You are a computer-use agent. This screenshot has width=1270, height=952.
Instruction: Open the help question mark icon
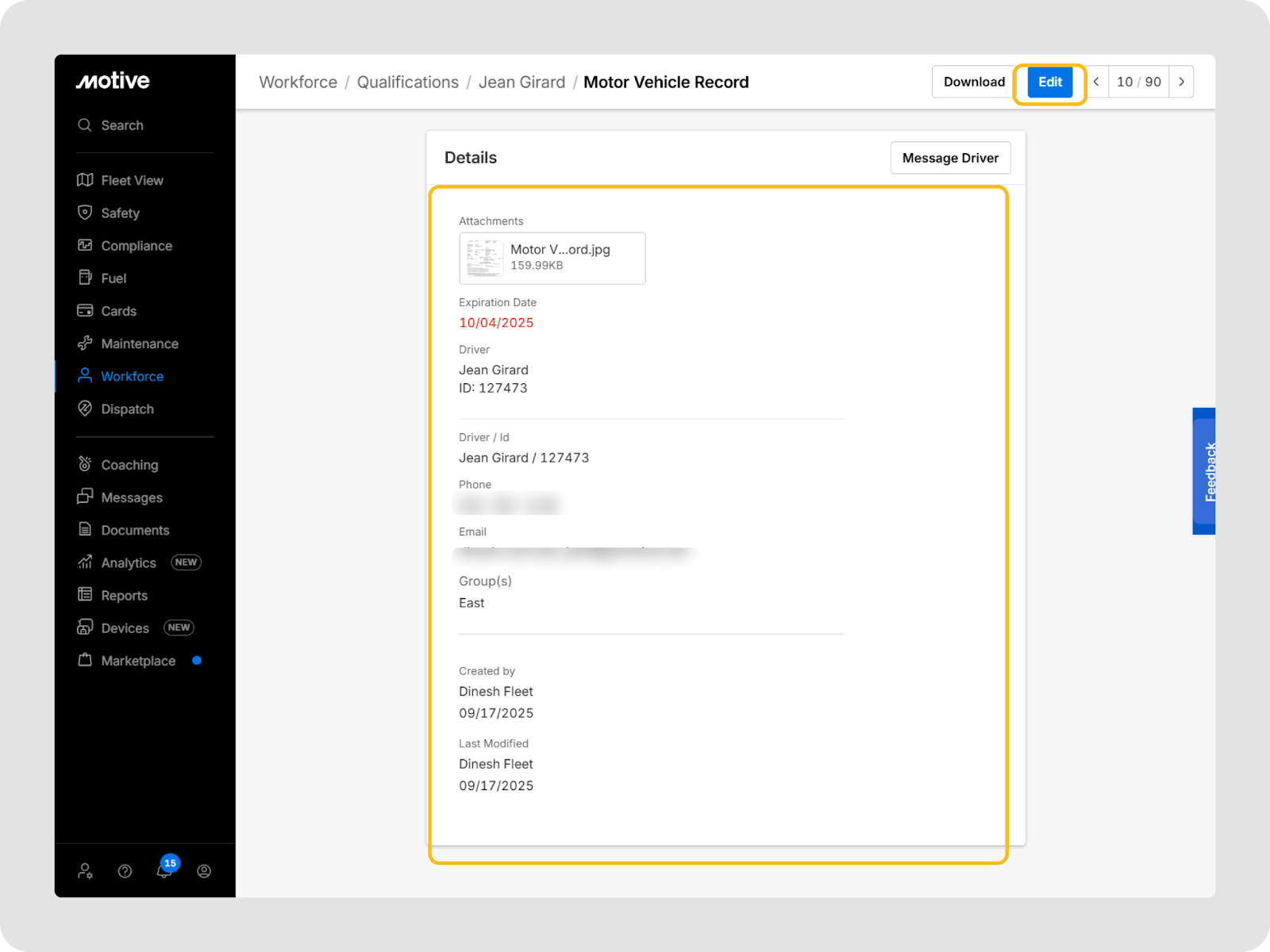point(125,871)
